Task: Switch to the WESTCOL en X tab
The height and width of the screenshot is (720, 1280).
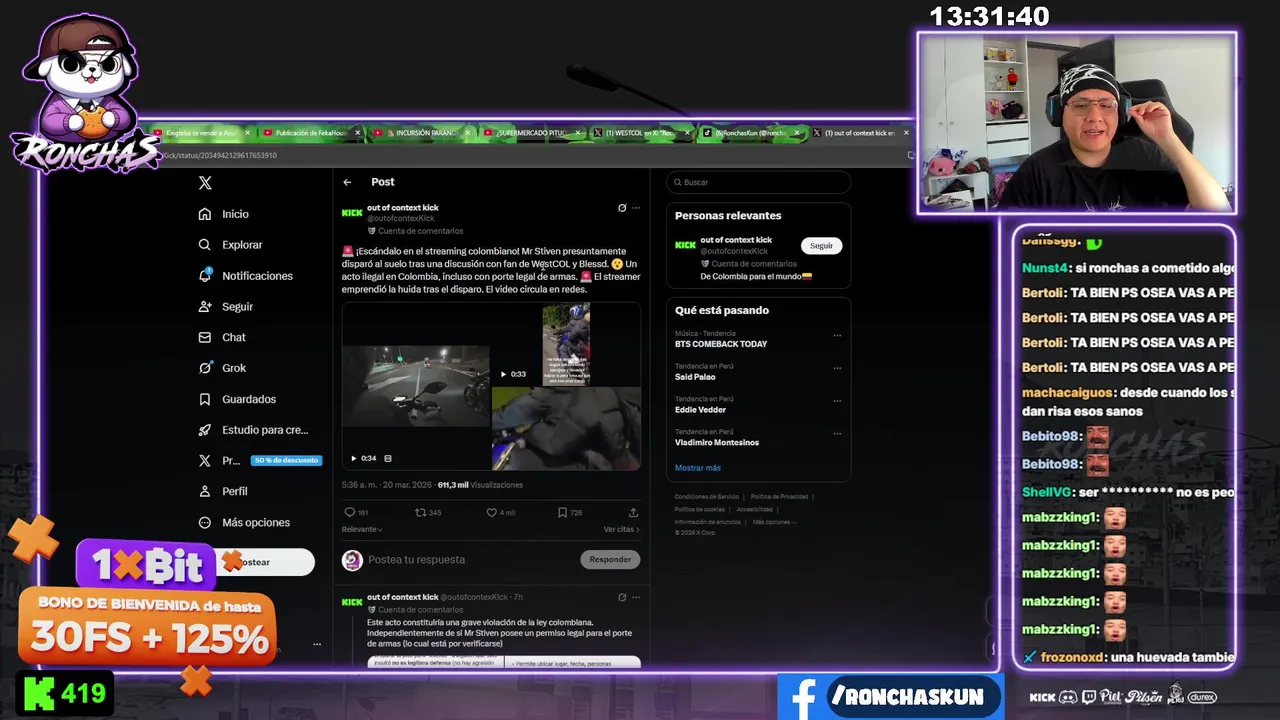Action: 639,132
